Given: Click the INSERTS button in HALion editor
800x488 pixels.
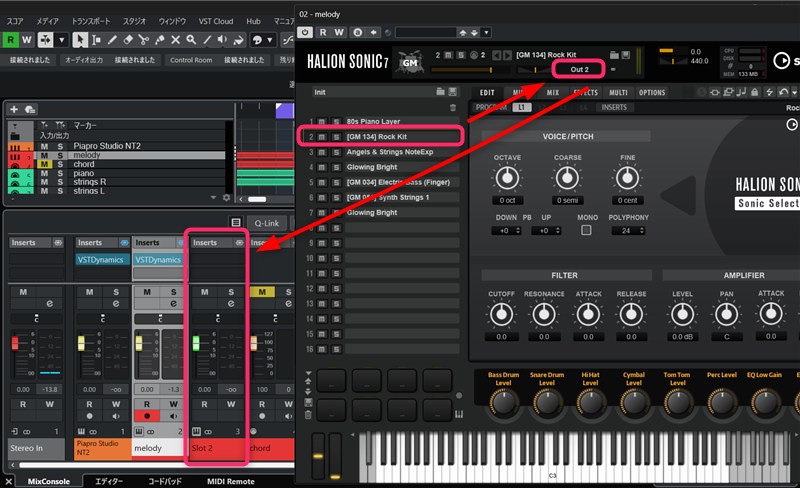Looking at the screenshot, I should pyautogui.click(x=614, y=107).
